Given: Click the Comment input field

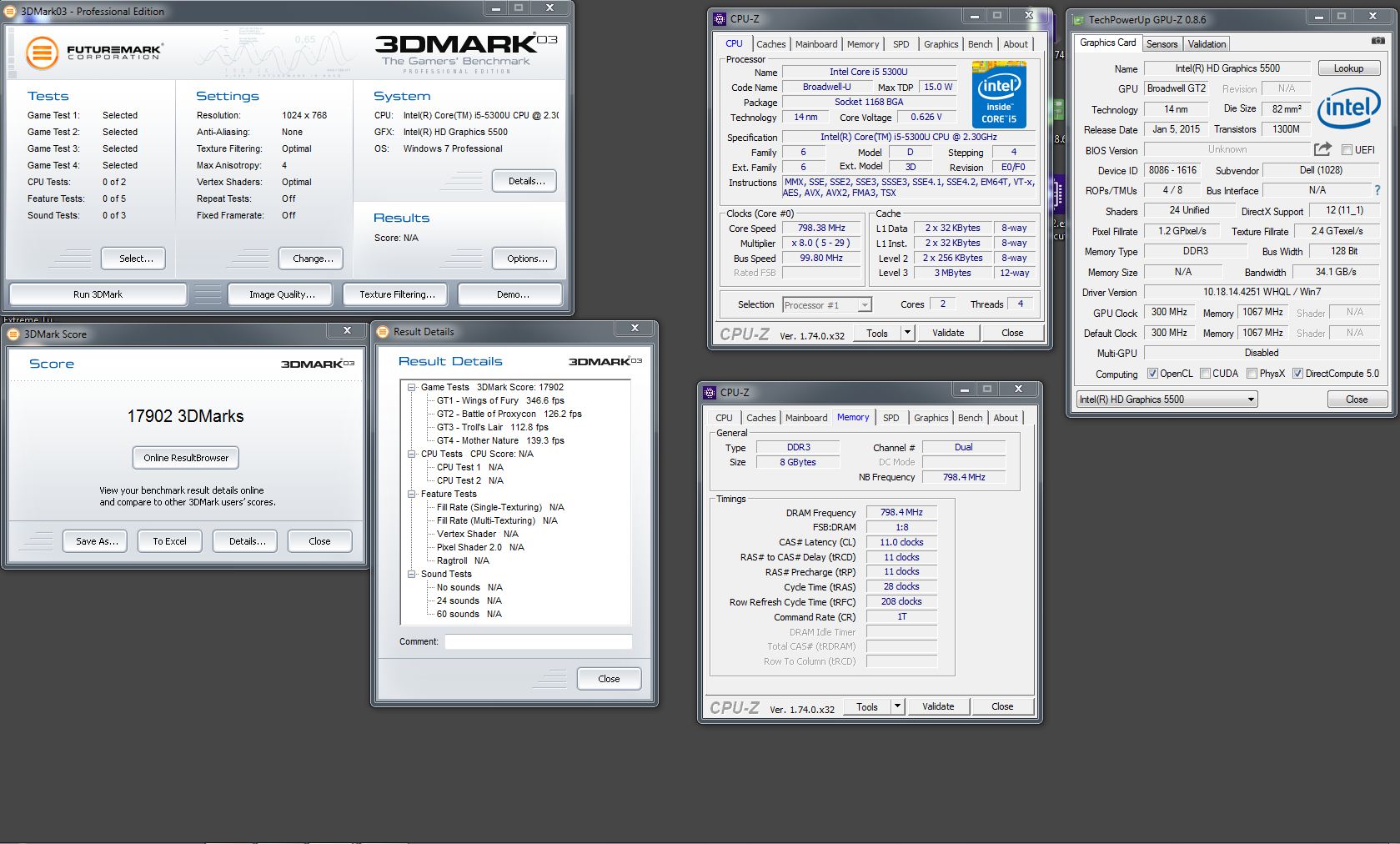Looking at the screenshot, I should pos(538,641).
